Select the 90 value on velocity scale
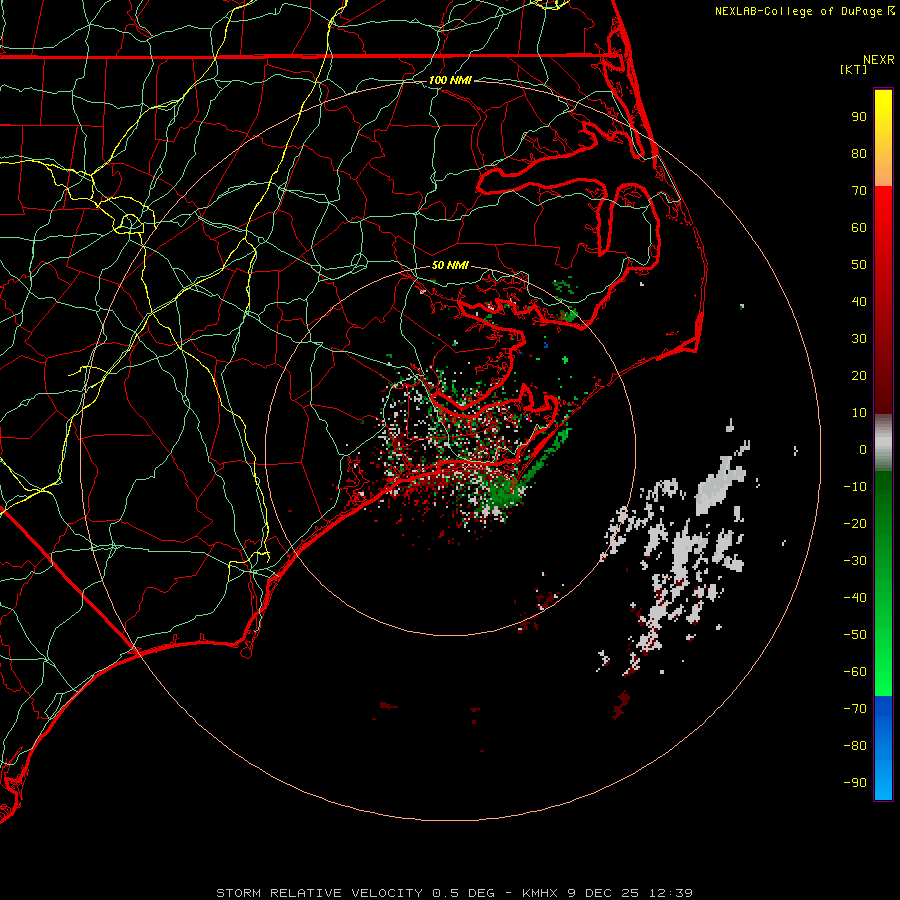900x900 pixels. coord(859,117)
